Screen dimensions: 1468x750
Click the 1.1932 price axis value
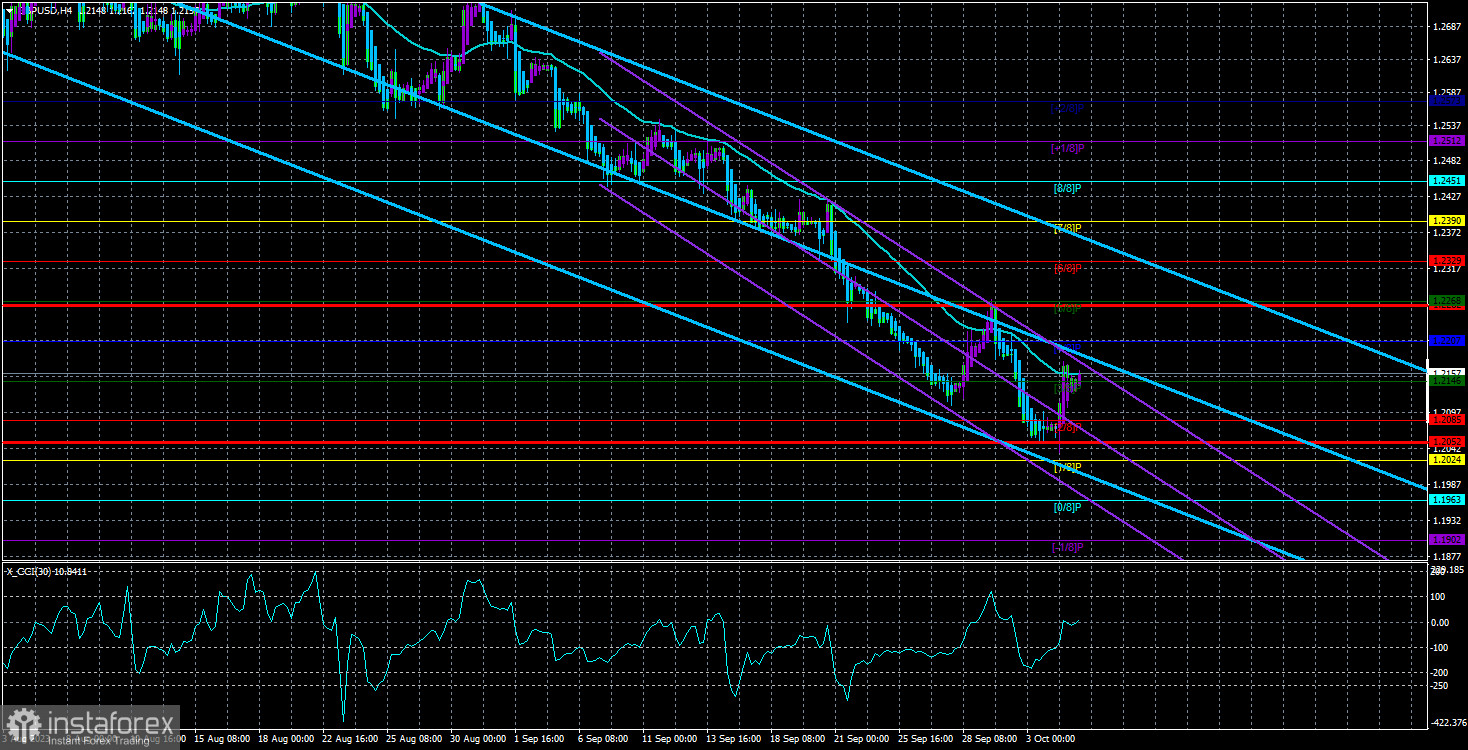1447,520
